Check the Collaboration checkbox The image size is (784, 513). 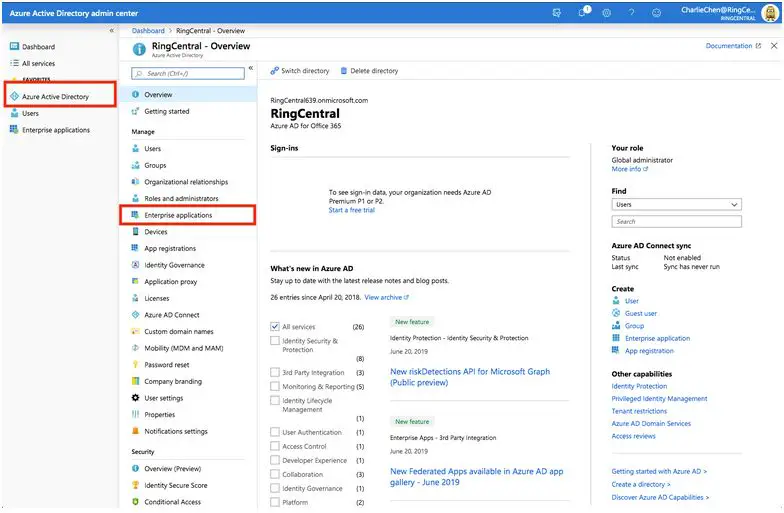tap(274, 474)
